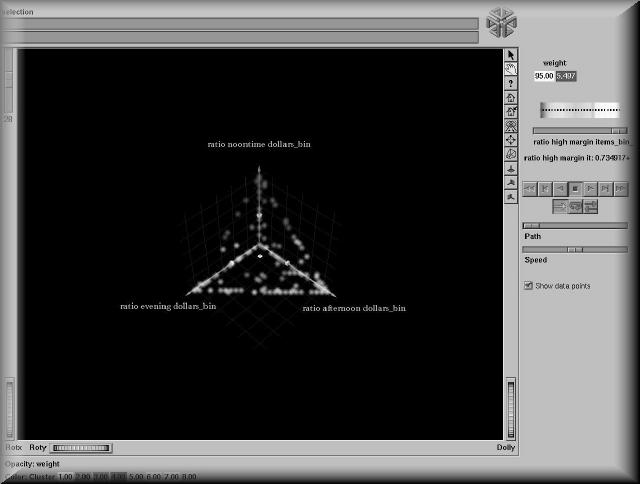Click the ratio noontime dollars_bin axis label
640x484 pixels.
(259, 144)
